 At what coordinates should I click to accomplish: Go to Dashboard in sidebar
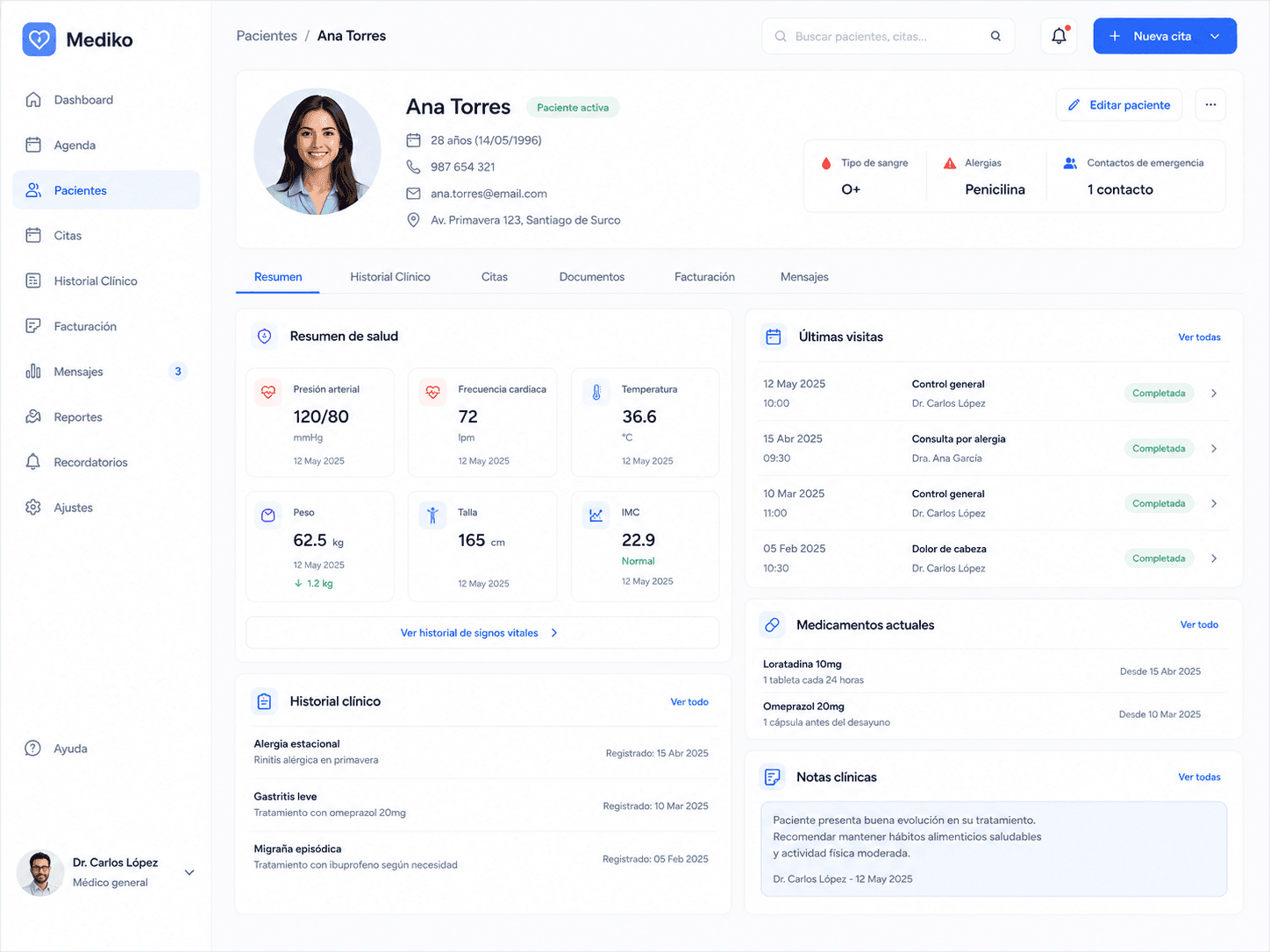(x=106, y=100)
